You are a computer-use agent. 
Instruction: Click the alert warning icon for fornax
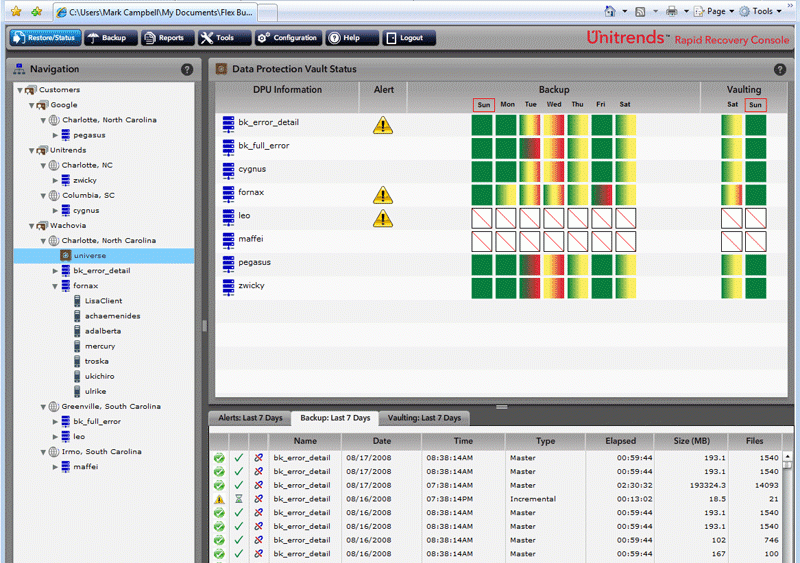pos(383,195)
